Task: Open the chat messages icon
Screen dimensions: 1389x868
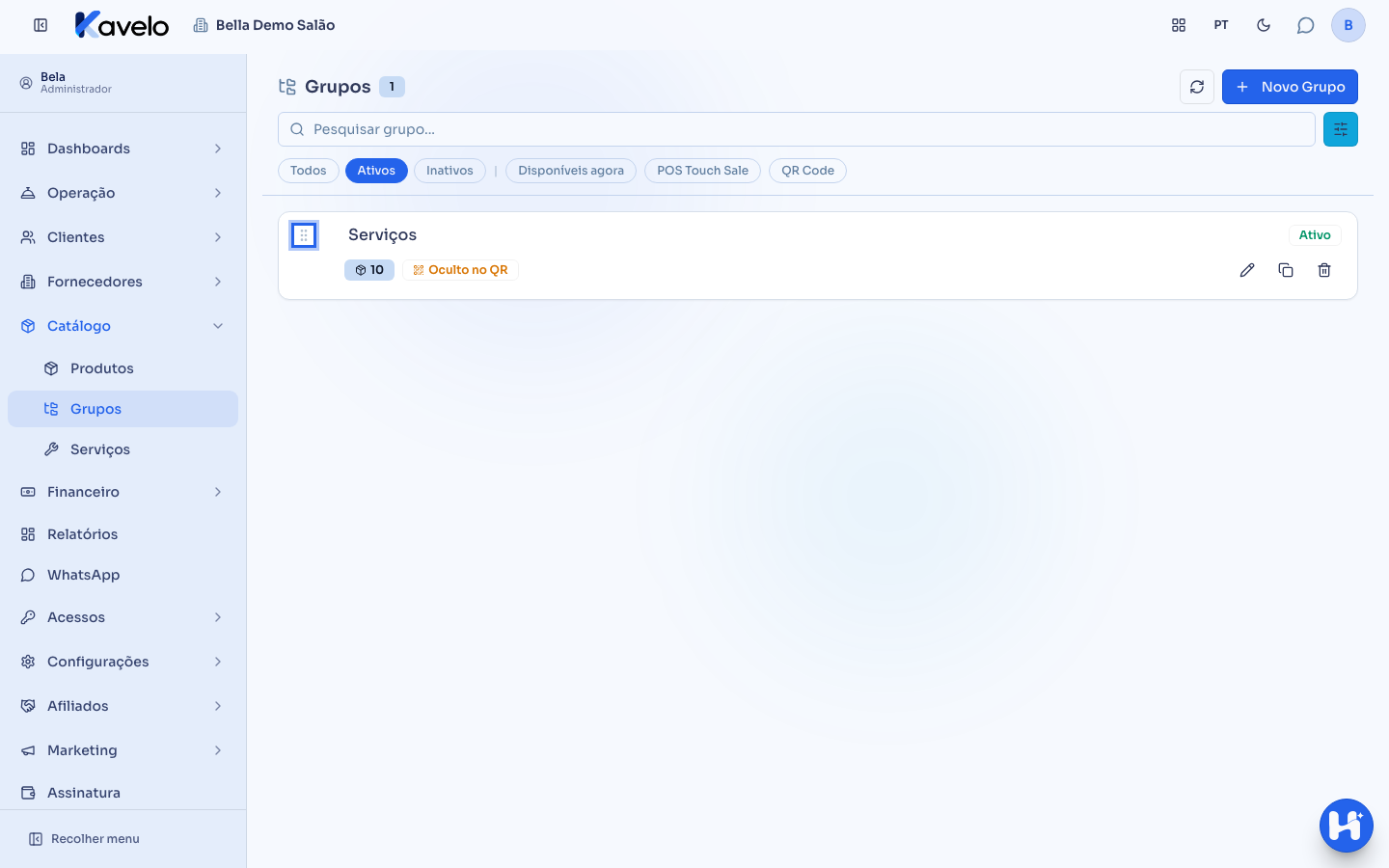Action: coord(1306,25)
